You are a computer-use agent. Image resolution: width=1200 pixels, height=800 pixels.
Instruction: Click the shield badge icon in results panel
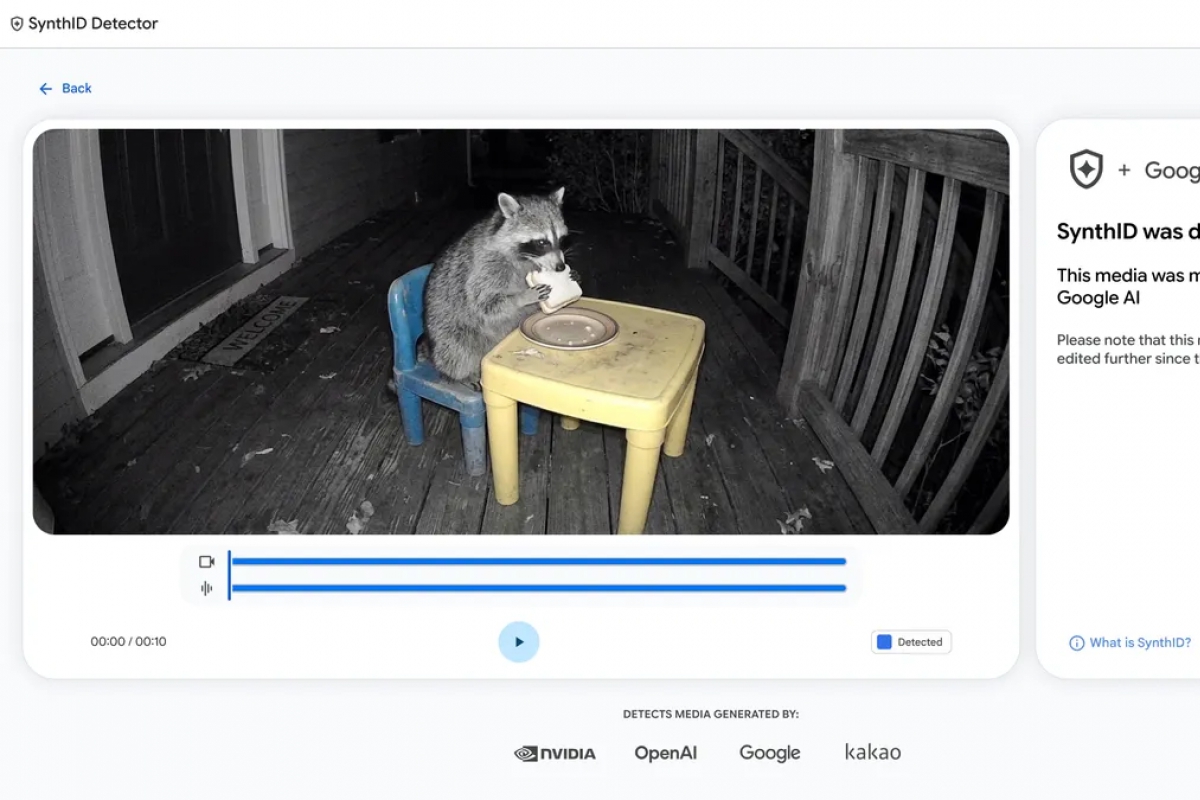(x=1086, y=170)
